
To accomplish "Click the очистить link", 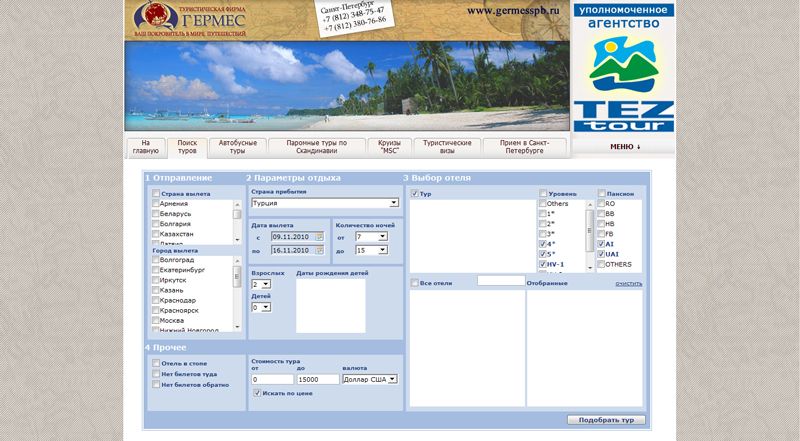I will (629, 283).
